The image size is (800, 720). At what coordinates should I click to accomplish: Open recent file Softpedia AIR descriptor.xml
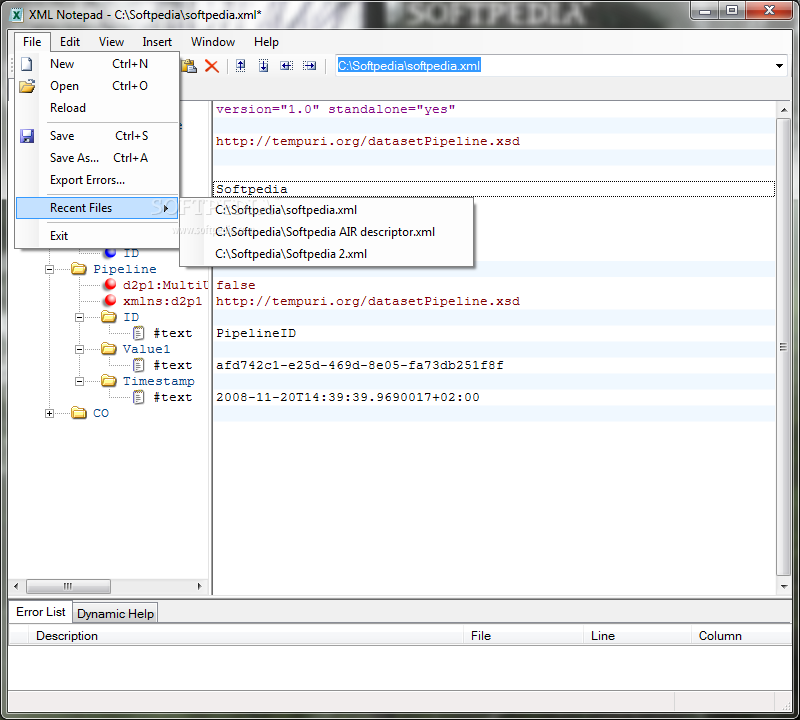(327, 232)
